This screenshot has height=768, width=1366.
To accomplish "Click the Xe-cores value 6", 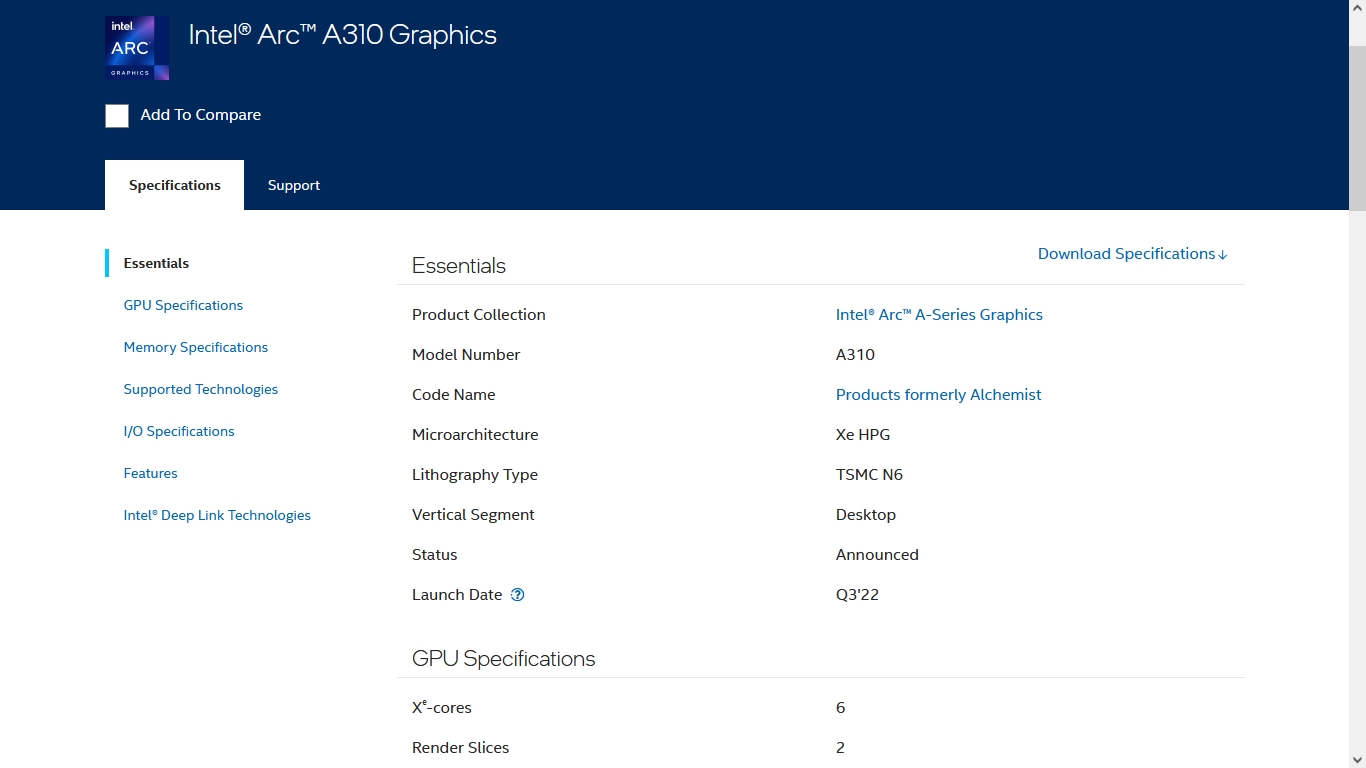I will click(840, 707).
